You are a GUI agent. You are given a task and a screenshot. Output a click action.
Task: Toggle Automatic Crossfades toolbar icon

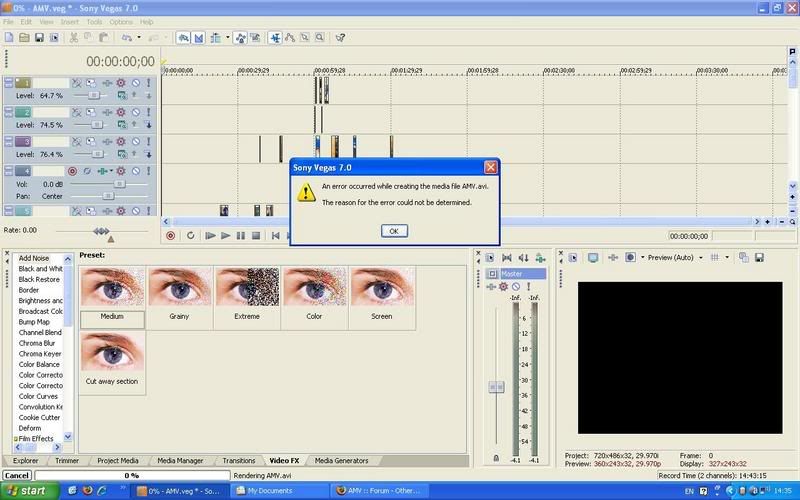[198, 37]
